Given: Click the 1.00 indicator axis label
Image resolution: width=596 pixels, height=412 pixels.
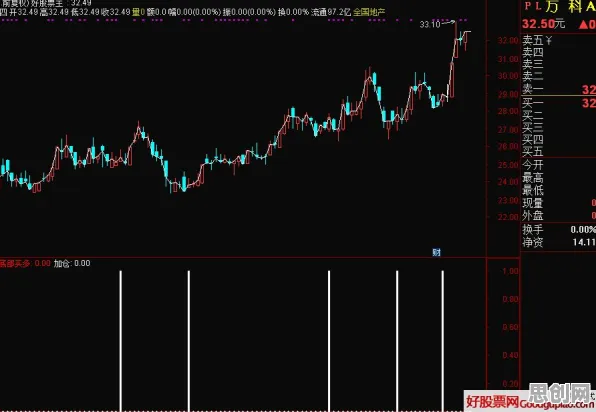Looking at the screenshot, I should pos(510,271).
